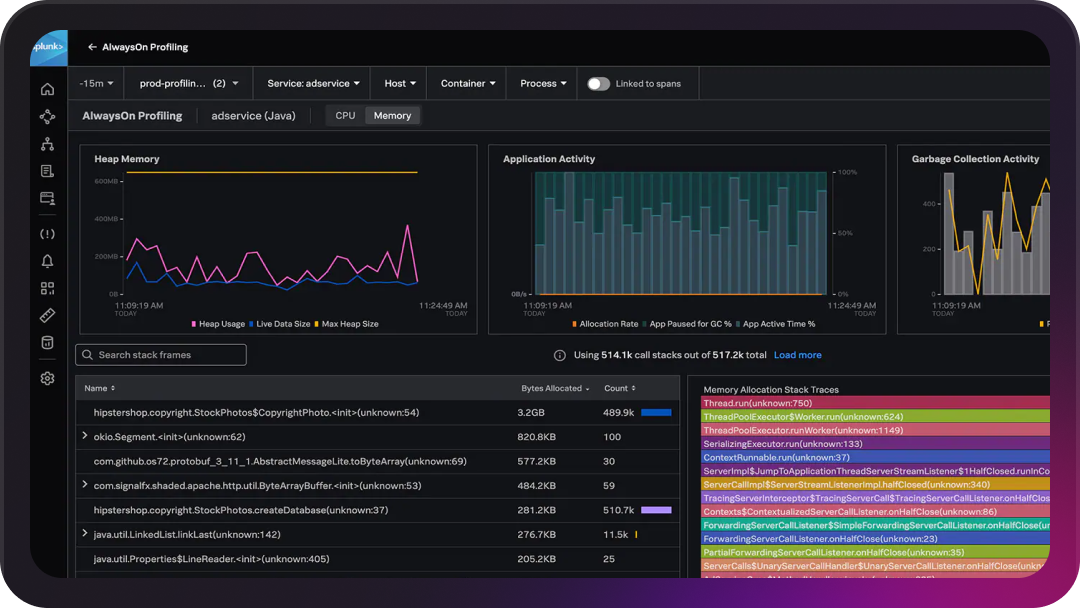Screen dimensions: 1080x608
Task: Click the Load more link
Action: click(x=797, y=354)
